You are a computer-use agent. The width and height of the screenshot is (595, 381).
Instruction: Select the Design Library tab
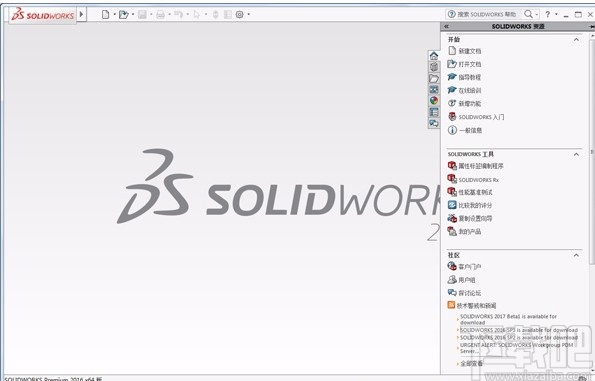click(434, 67)
